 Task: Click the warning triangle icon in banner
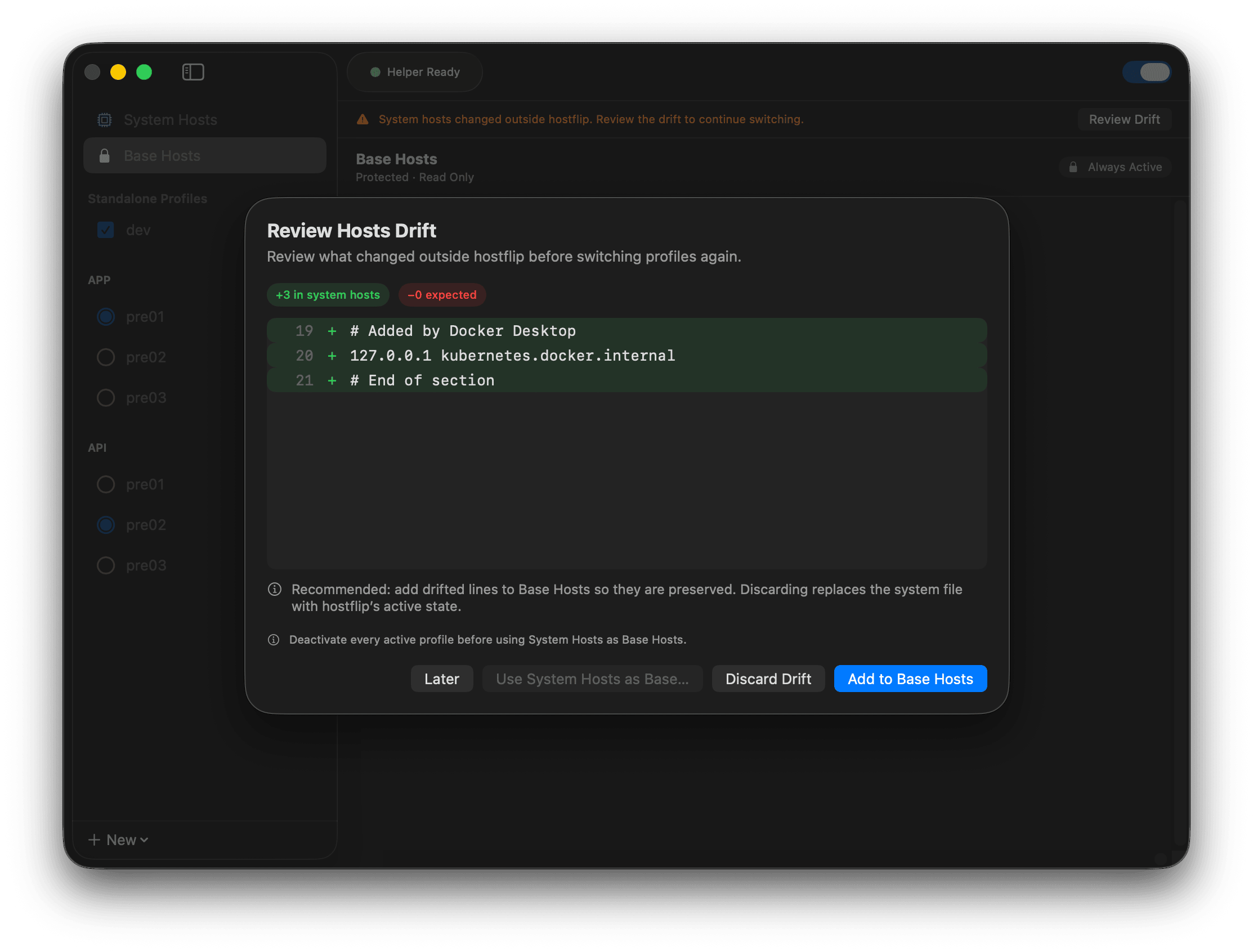click(x=363, y=119)
